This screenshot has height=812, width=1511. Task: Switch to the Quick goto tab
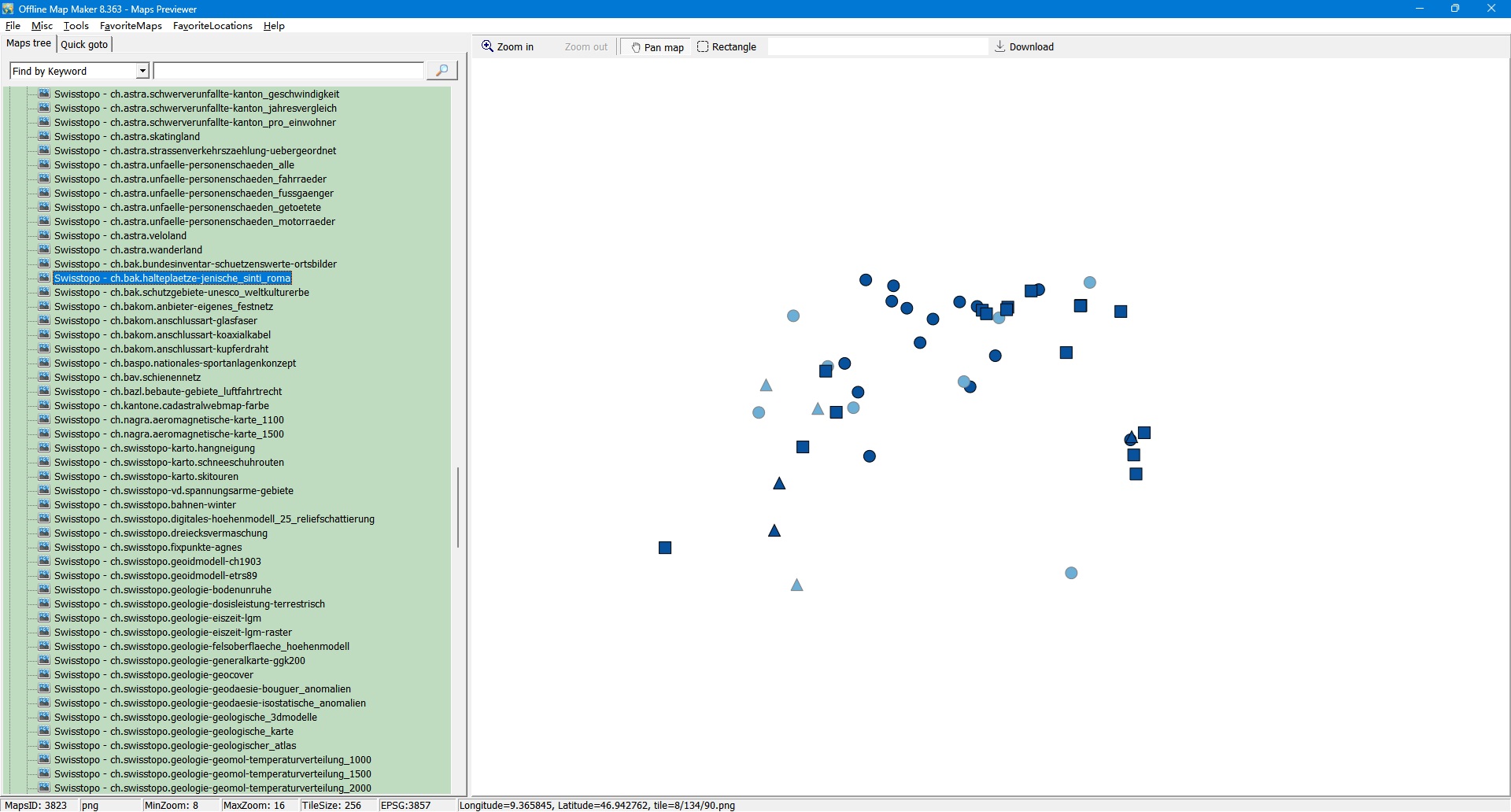[x=84, y=45]
